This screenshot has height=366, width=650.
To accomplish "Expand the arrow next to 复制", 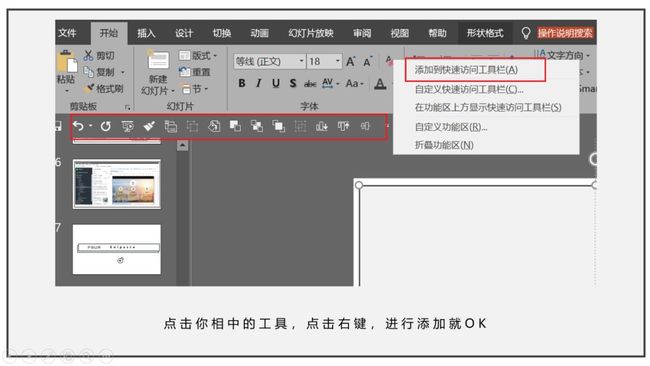I will click(123, 72).
